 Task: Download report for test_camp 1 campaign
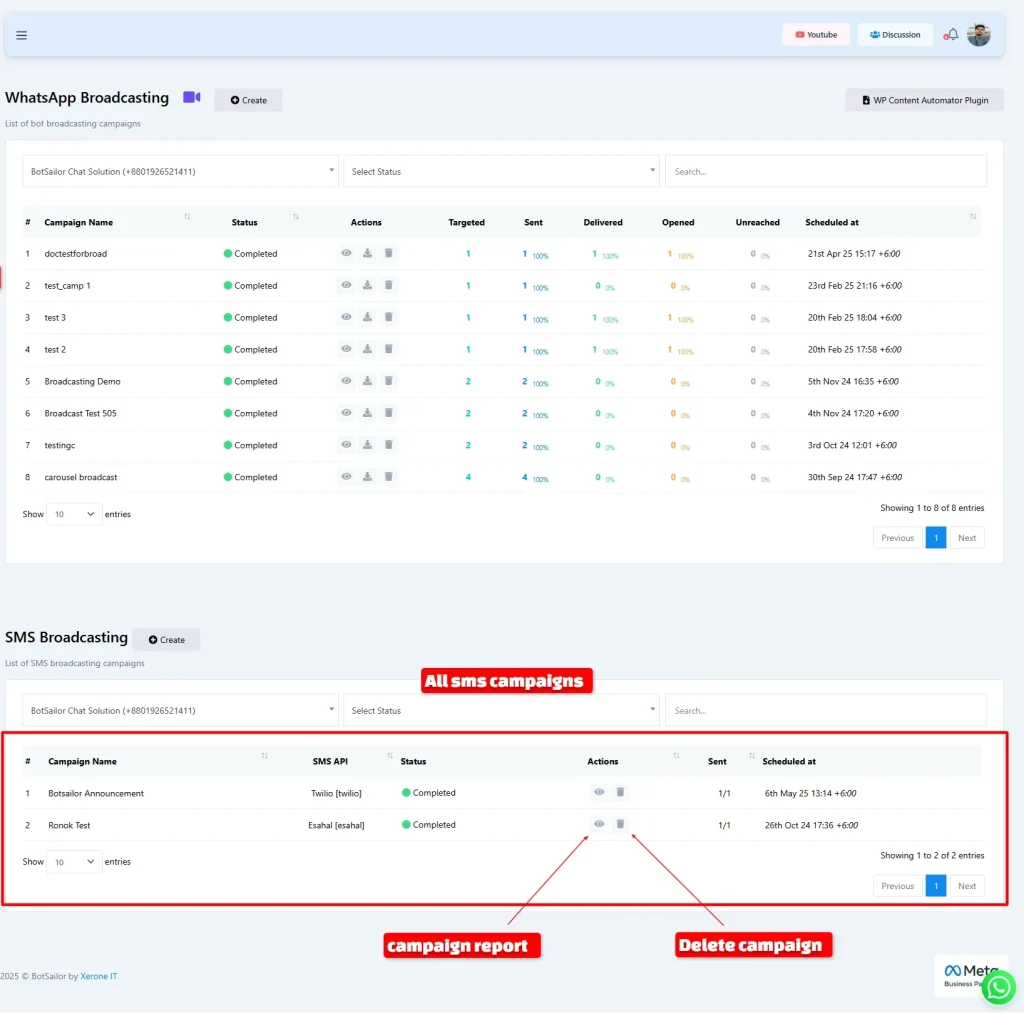click(x=368, y=285)
